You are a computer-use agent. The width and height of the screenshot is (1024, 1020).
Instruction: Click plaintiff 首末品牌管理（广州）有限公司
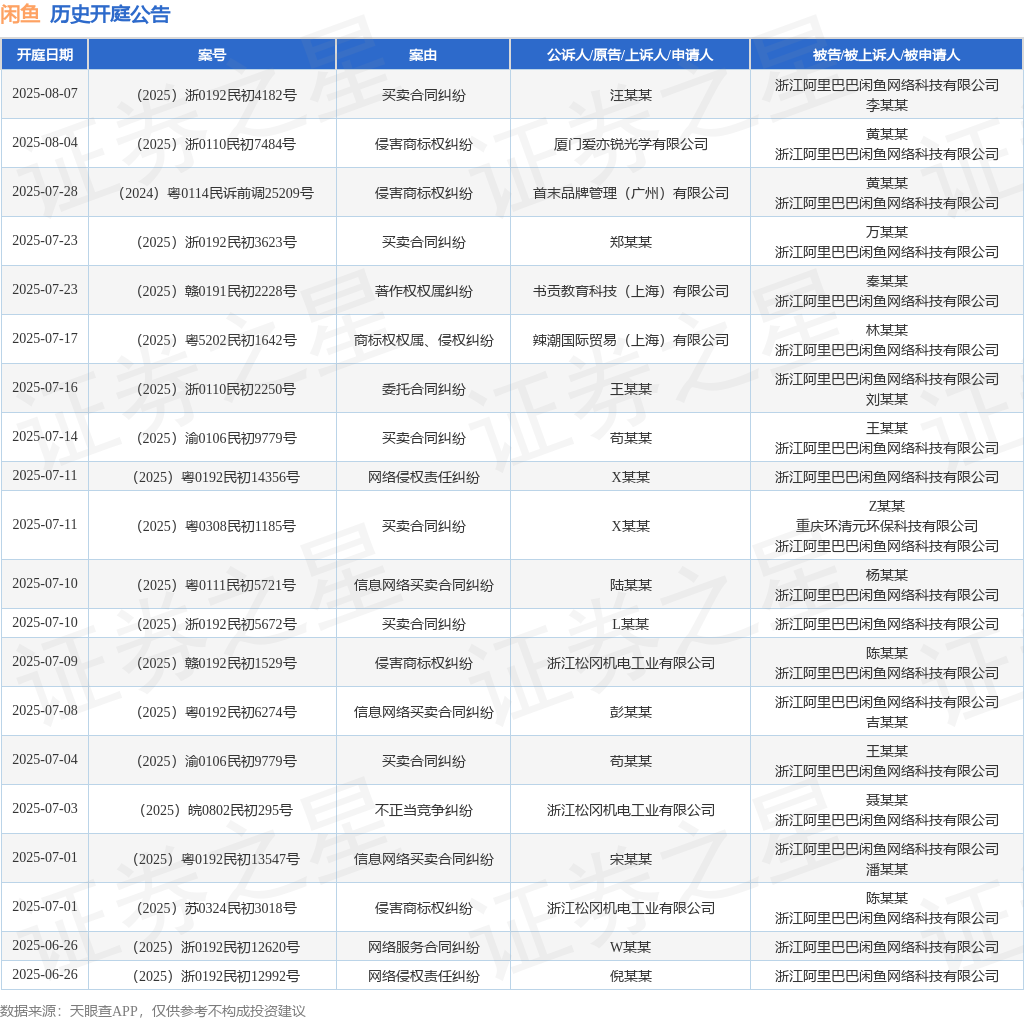[630, 193]
